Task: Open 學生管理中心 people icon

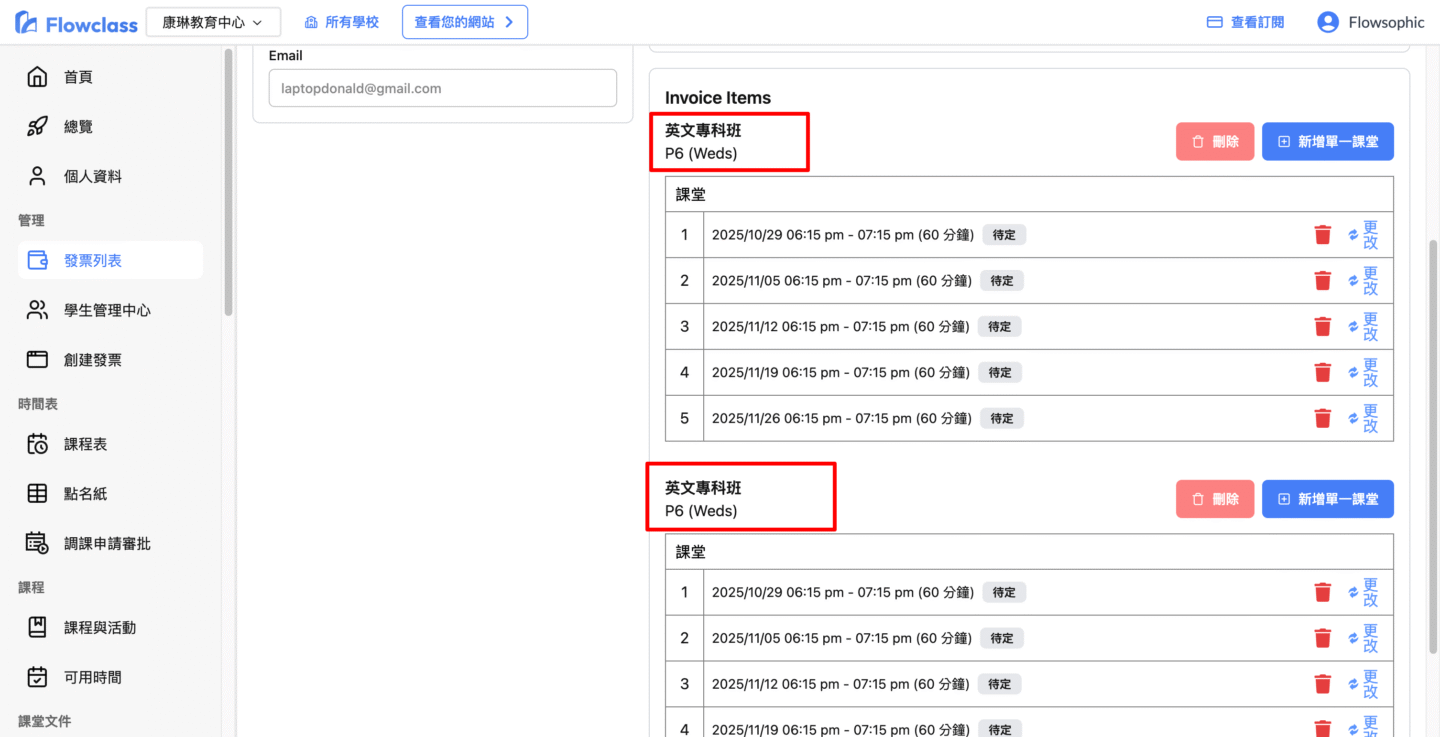Action: pyautogui.click(x=37, y=310)
